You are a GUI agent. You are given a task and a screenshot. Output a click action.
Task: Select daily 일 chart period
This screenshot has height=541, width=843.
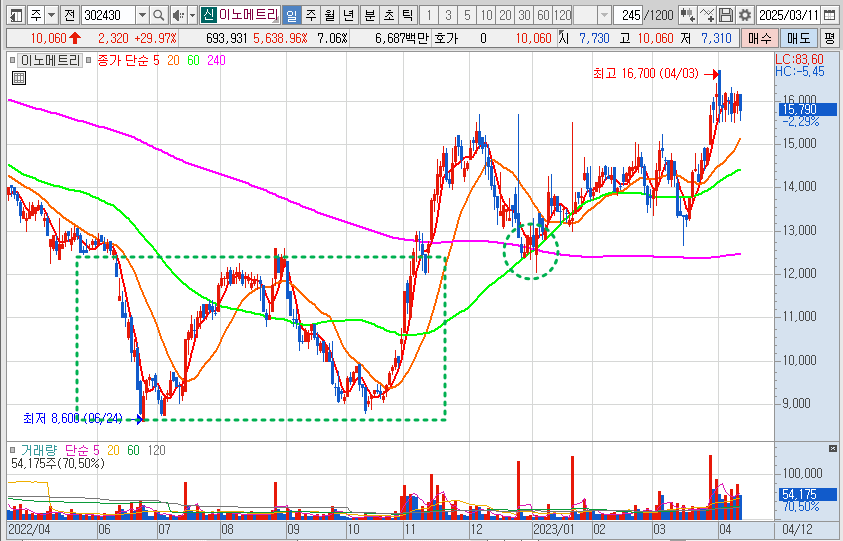pos(291,15)
